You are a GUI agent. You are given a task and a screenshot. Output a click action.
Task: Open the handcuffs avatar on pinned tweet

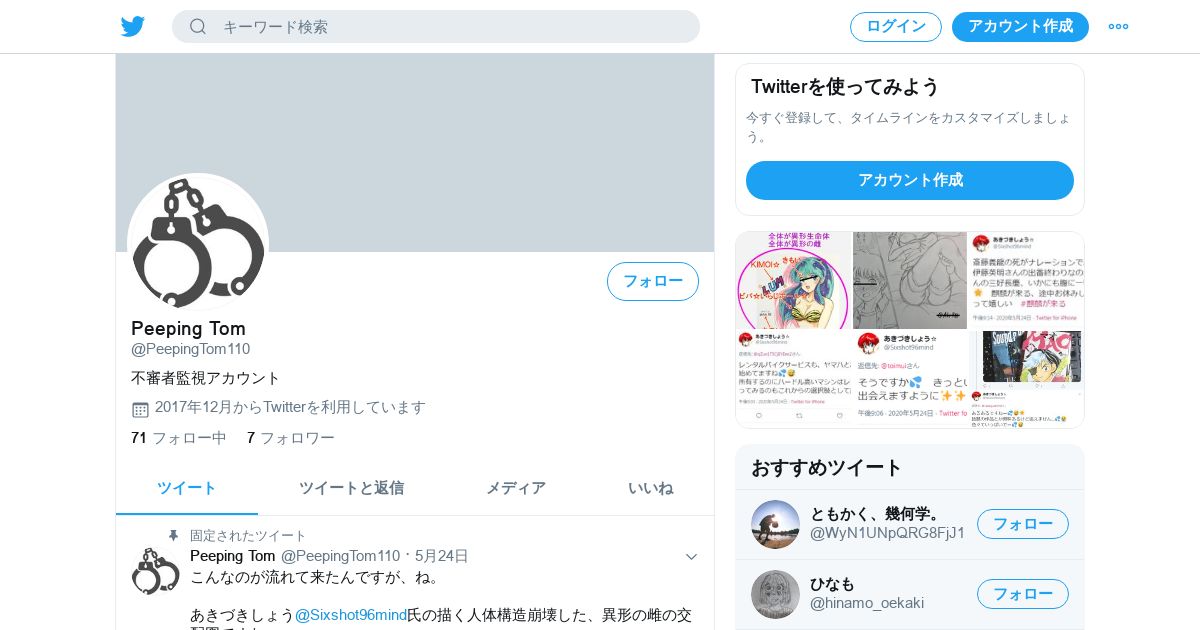click(156, 571)
